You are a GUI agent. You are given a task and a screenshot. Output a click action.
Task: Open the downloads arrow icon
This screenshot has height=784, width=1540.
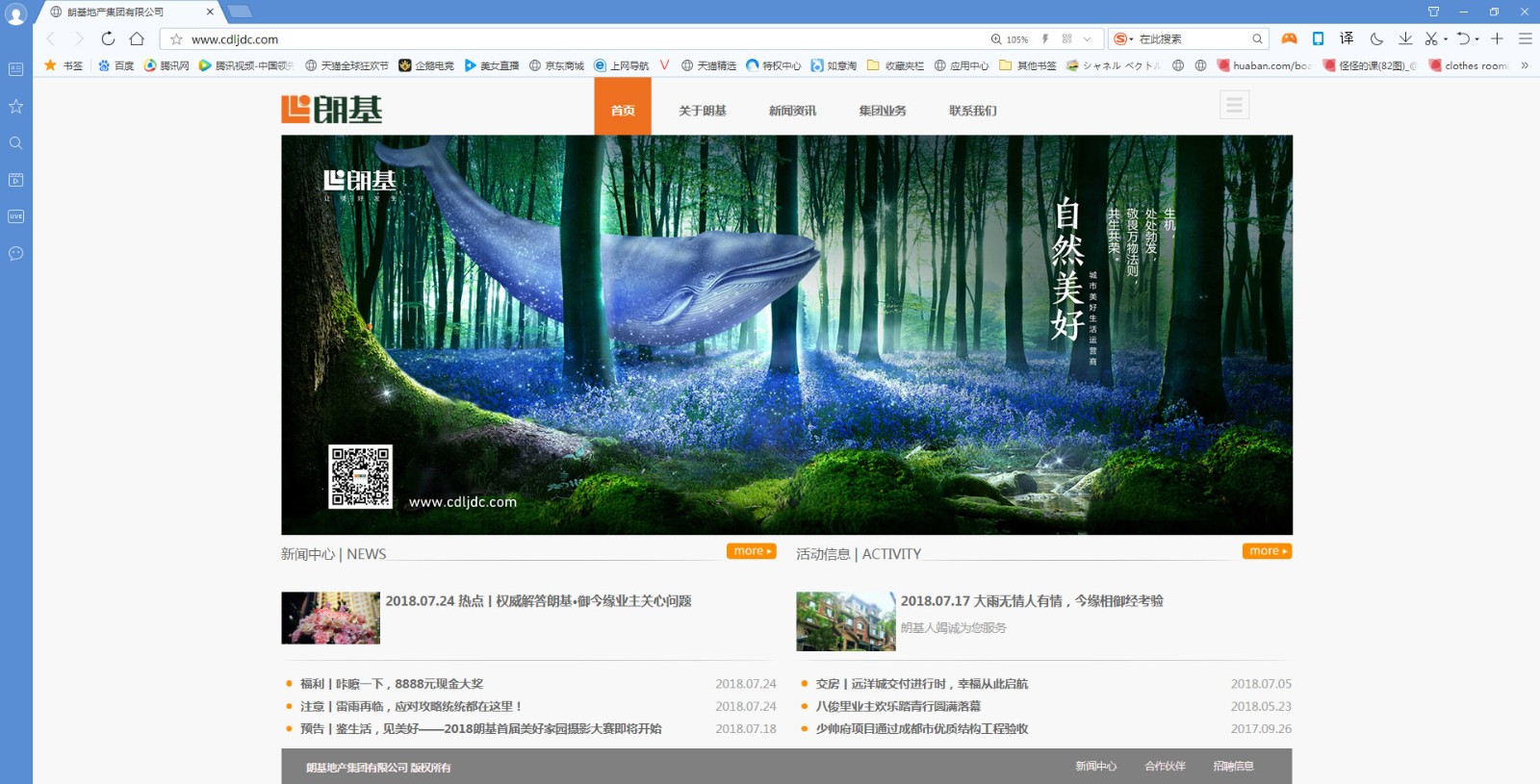pos(1405,38)
